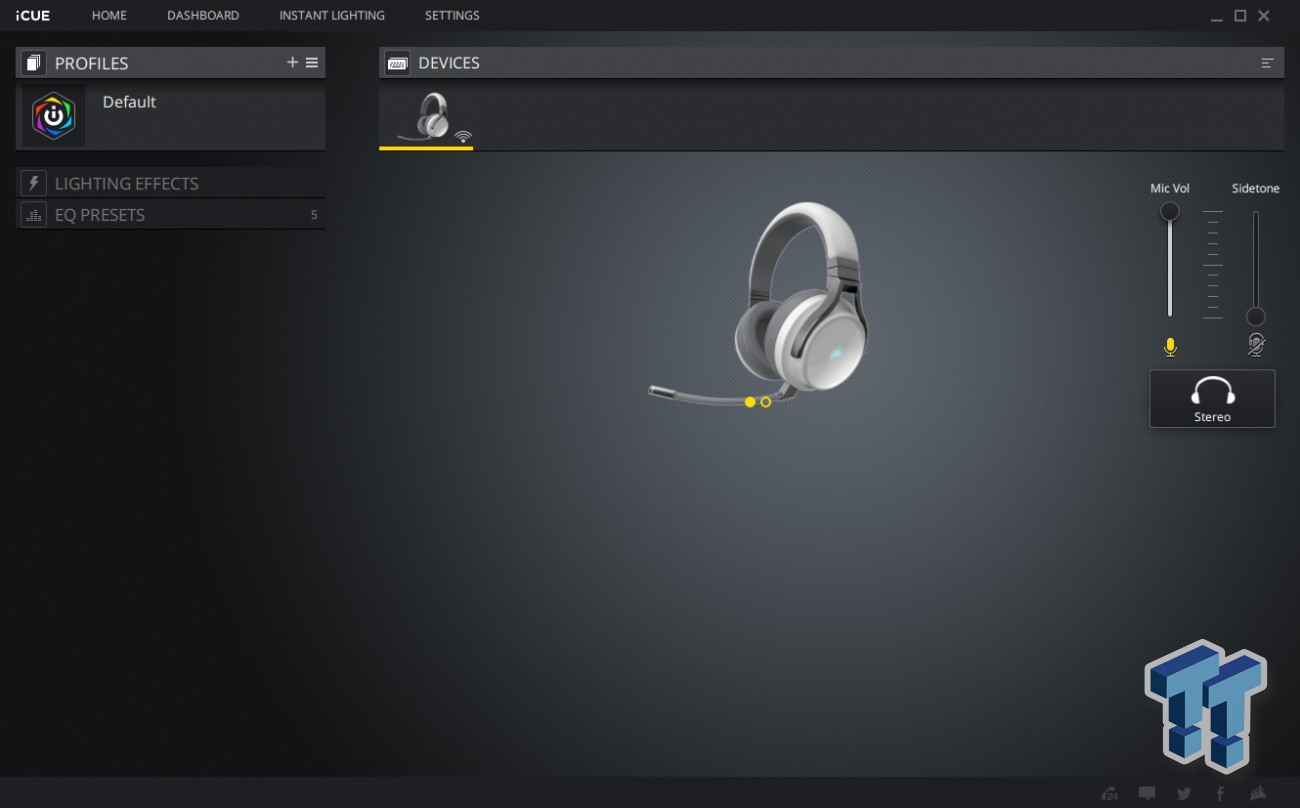
Task: Select the filled yellow lighting zone dot
Action: point(750,402)
